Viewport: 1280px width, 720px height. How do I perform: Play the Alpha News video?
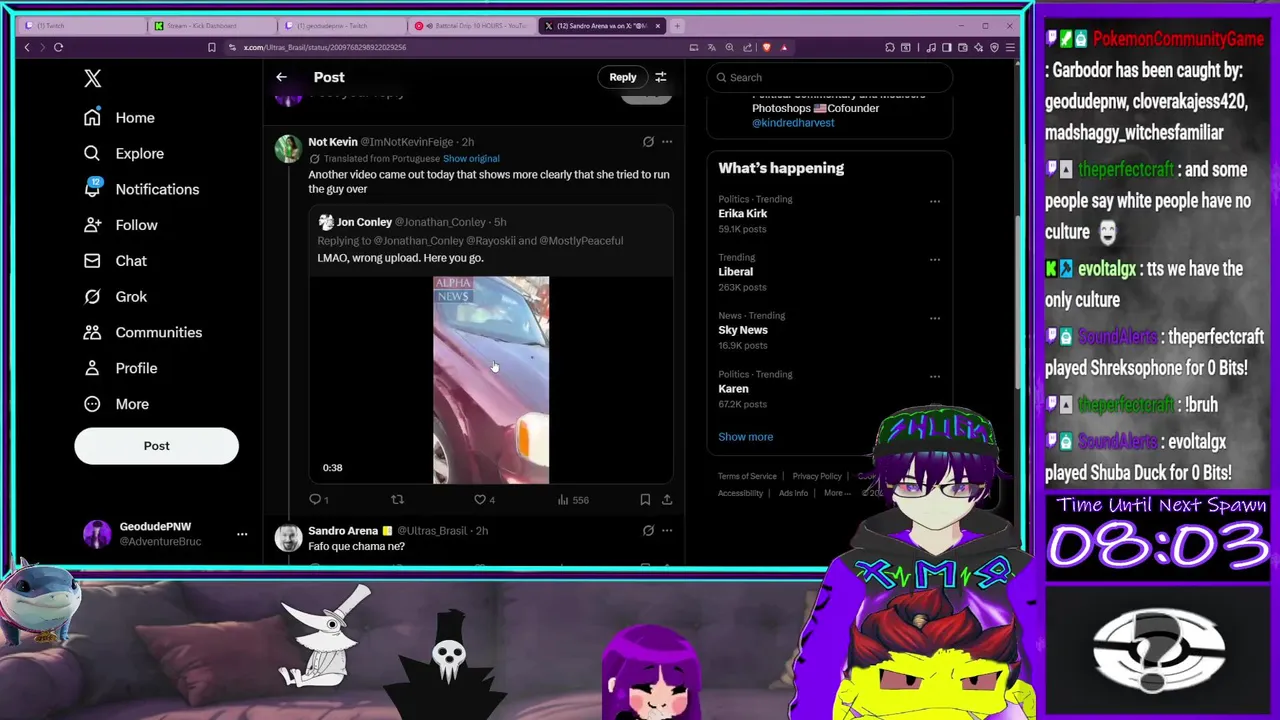click(491, 380)
